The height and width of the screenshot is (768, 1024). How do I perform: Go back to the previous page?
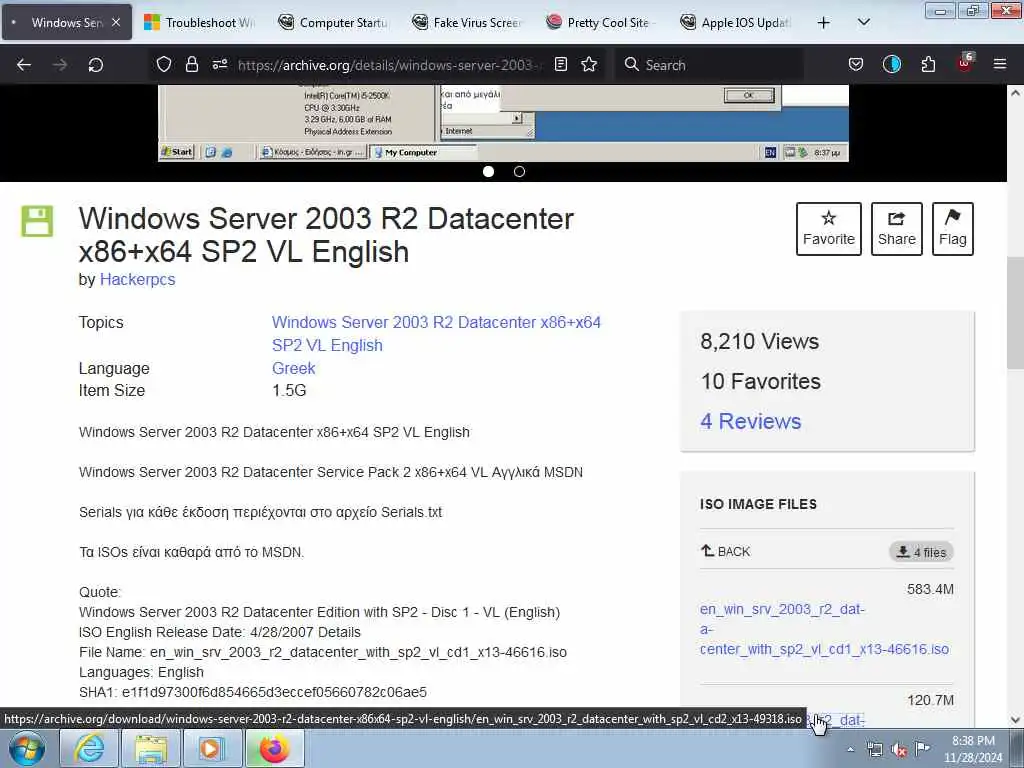click(x=24, y=65)
